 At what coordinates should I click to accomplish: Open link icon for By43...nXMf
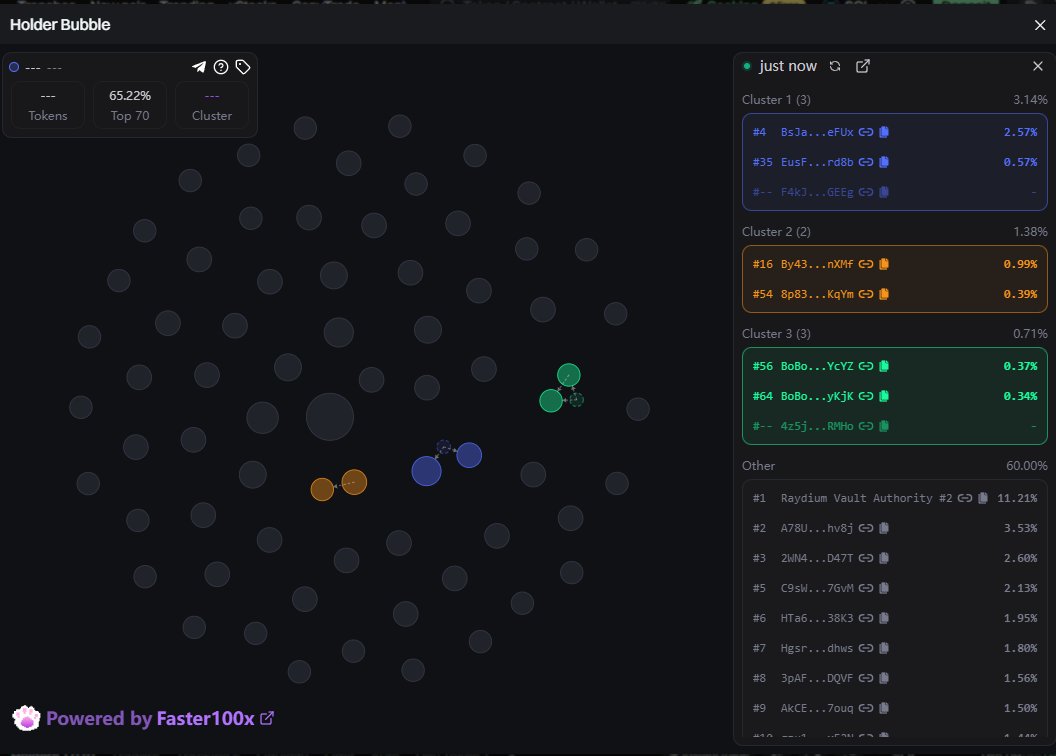coord(866,264)
